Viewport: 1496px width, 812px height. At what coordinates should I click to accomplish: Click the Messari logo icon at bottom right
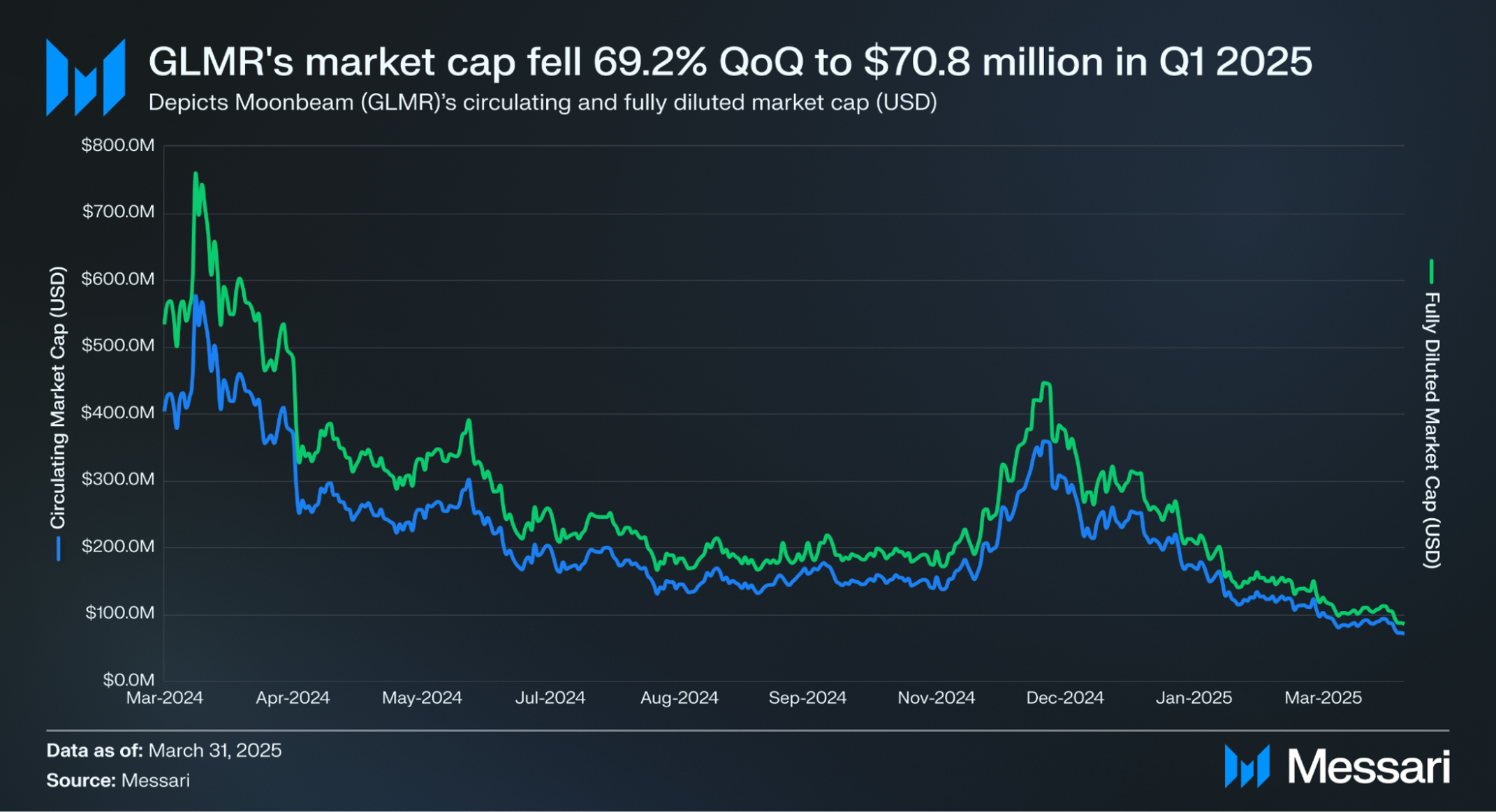pyautogui.click(x=1247, y=767)
